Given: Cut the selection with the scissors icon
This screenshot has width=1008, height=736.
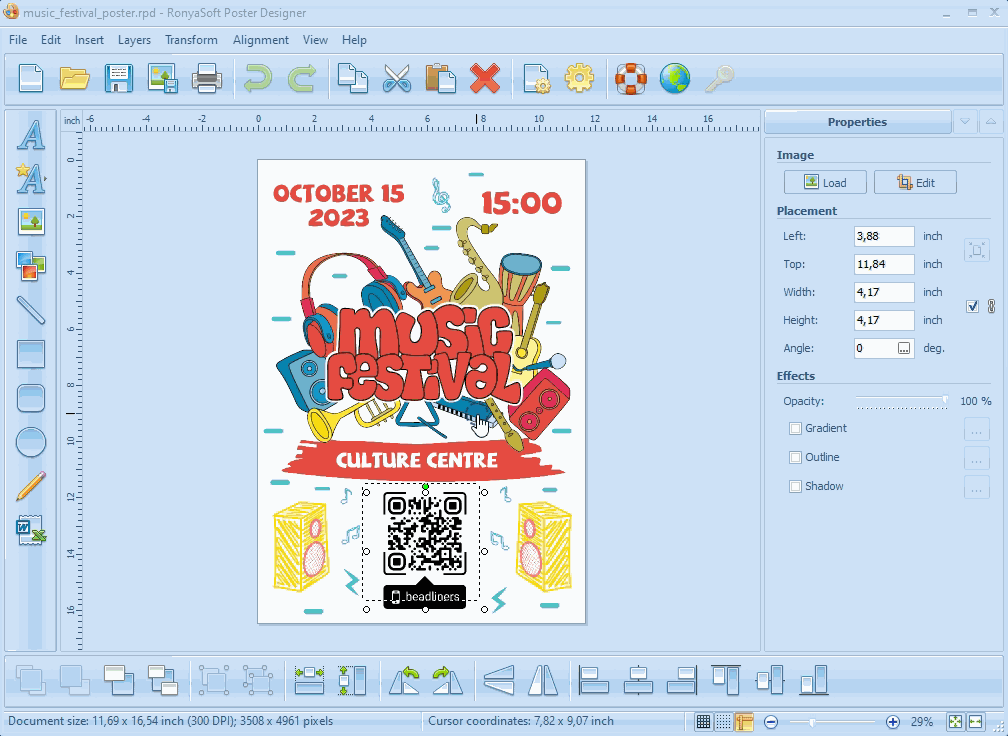Looking at the screenshot, I should pos(397,78).
